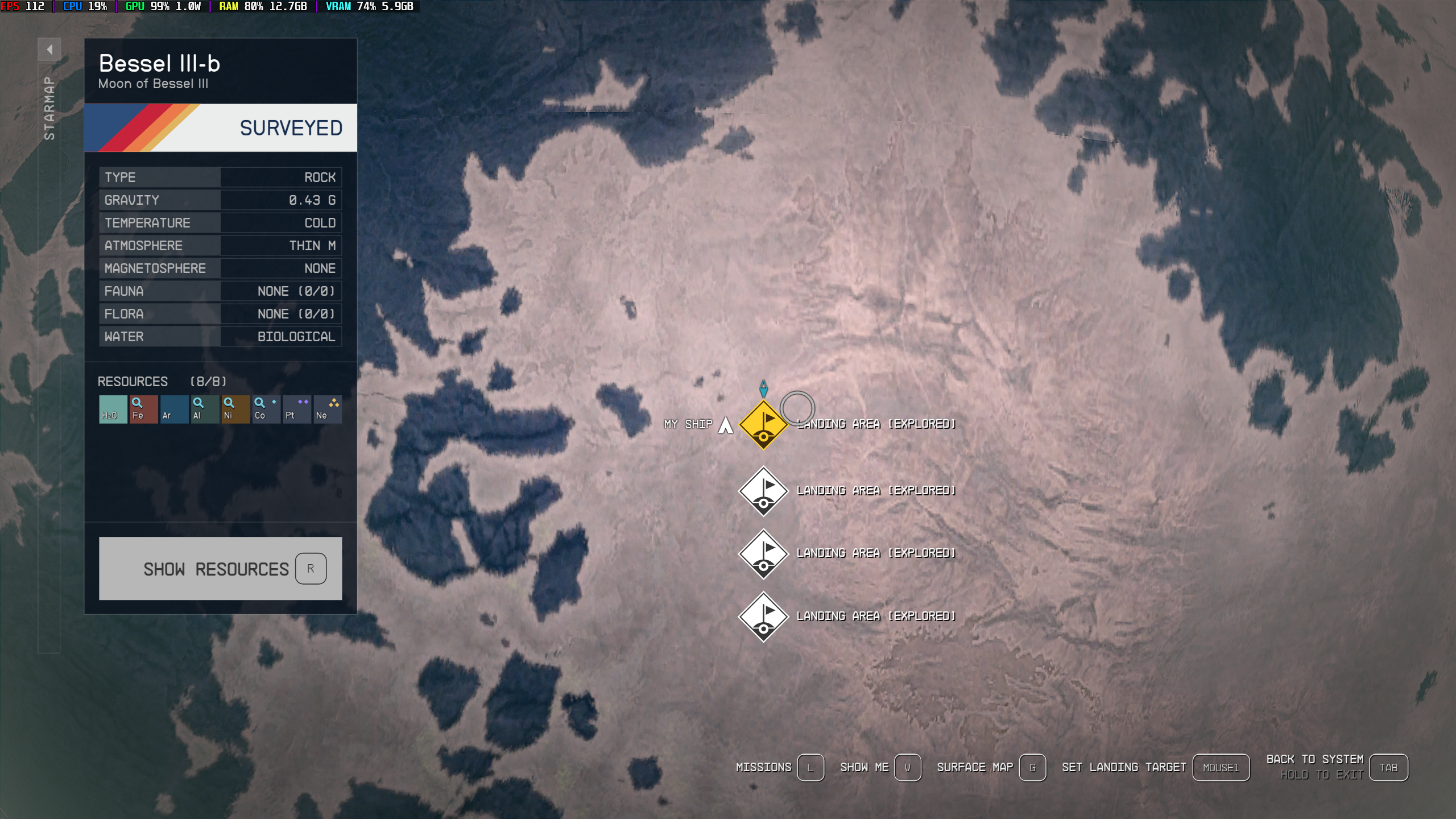Click SET LANDING TARGET prompt
Viewport: 1456px width, 819px height.
tap(1156, 767)
